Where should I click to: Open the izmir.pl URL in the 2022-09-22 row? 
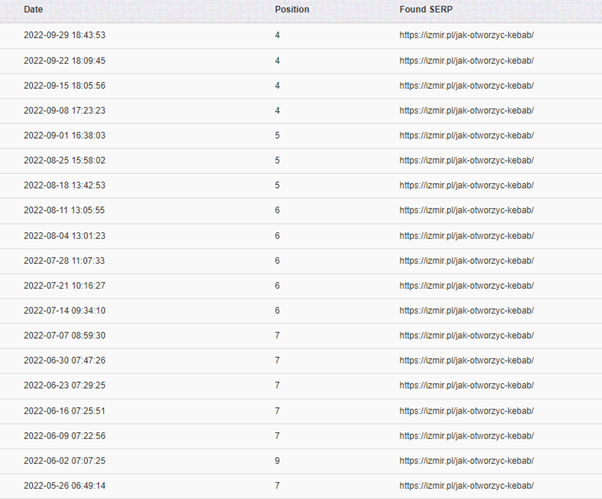(x=466, y=61)
